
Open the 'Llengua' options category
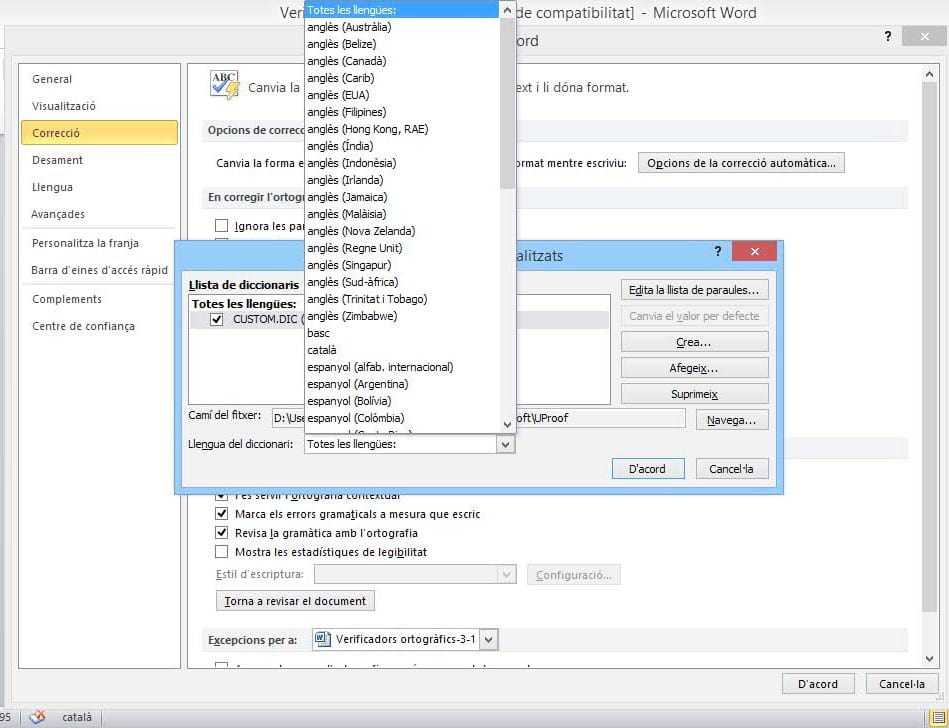click(52, 187)
